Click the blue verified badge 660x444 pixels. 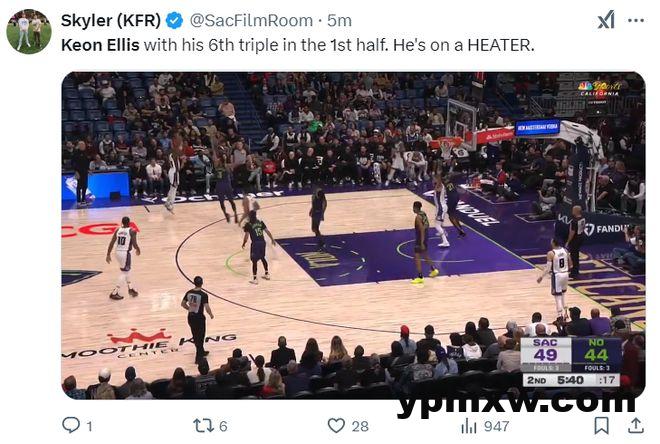(x=174, y=20)
